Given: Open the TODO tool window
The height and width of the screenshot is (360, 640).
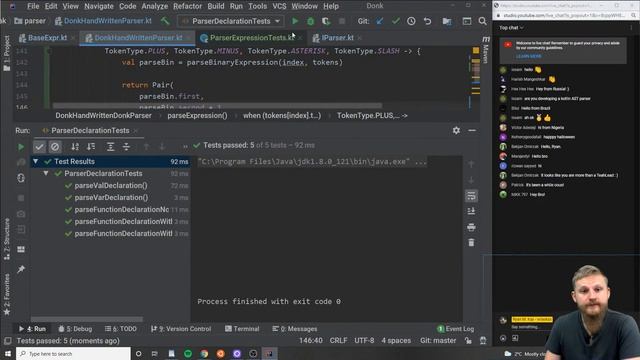Looking at the screenshot, I should pos(121,329).
